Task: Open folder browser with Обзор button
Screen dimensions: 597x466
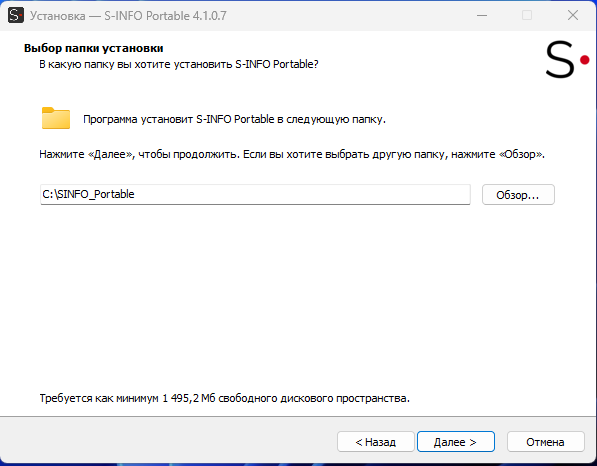Action: (x=518, y=195)
